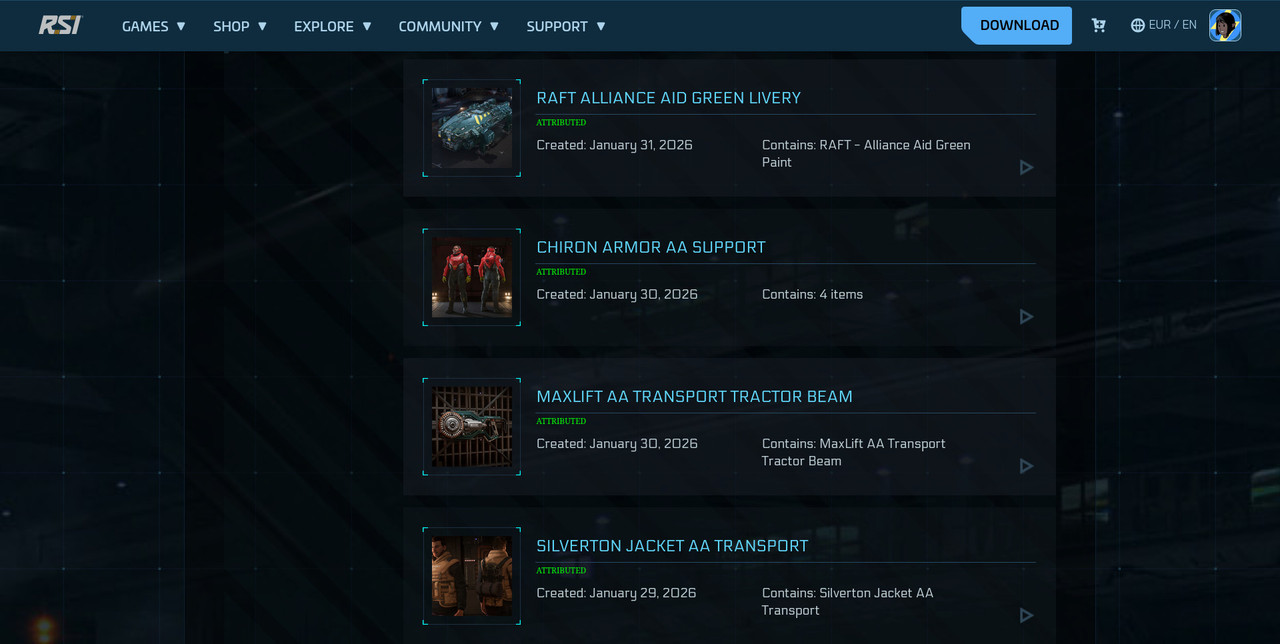
Task: Open the Community menu
Action: (449, 26)
